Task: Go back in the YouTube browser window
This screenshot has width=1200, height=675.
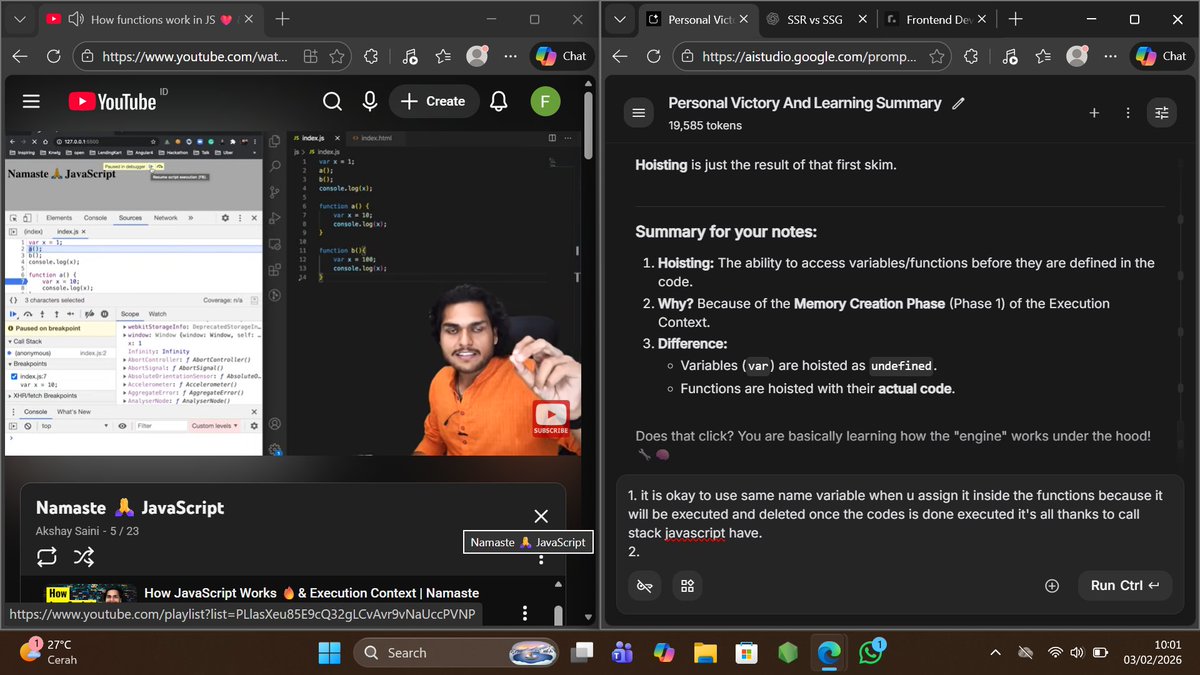Action: (21, 57)
